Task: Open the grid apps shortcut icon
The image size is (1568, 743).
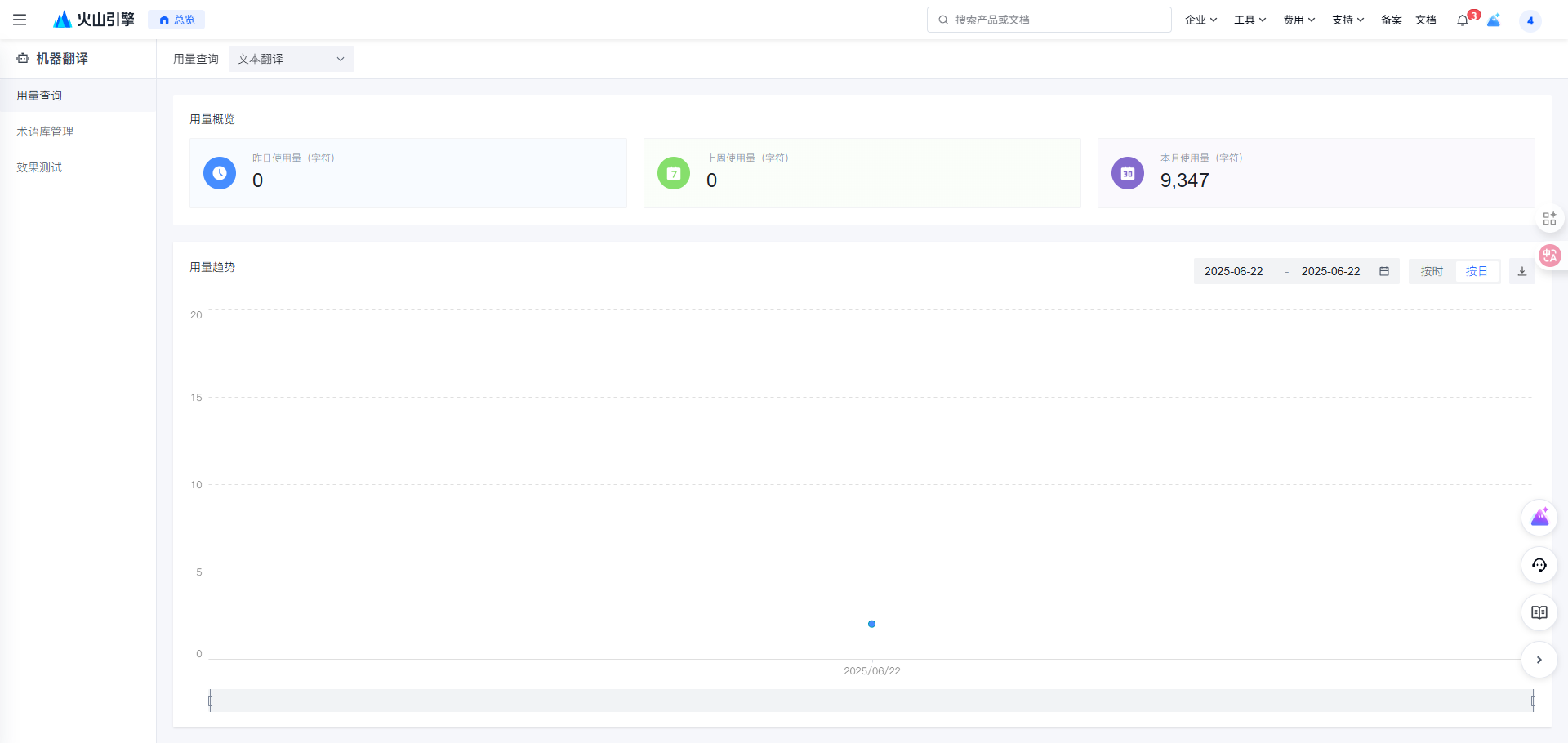Action: click(x=1549, y=219)
